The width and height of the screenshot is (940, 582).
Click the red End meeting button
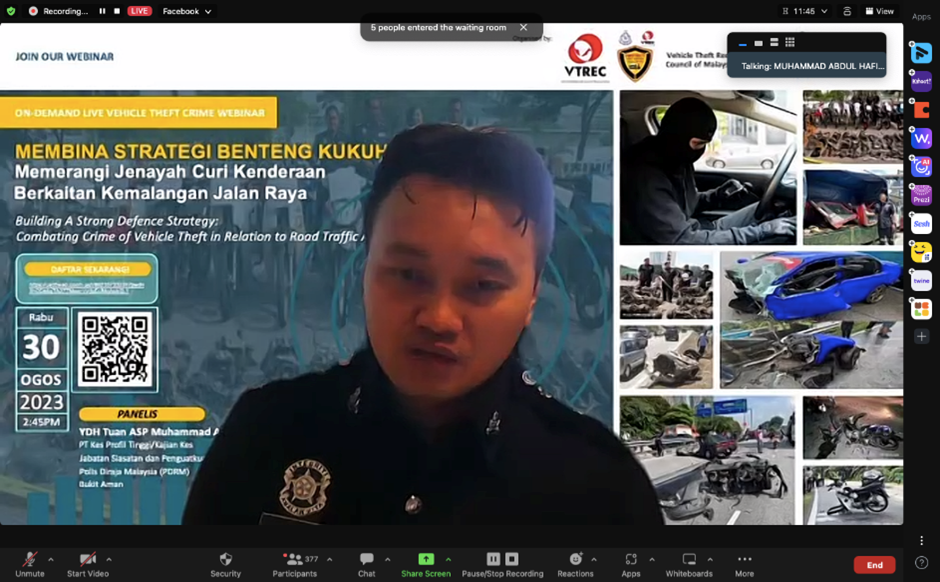pyautogui.click(x=874, y=565)
